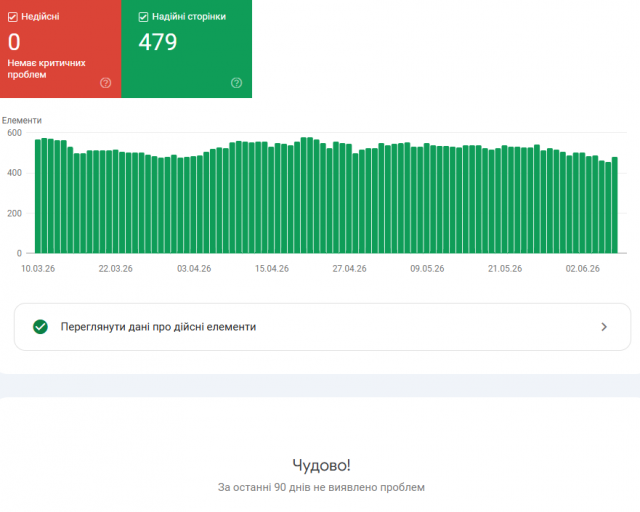Select the 0 count on red card

point(14,42)
